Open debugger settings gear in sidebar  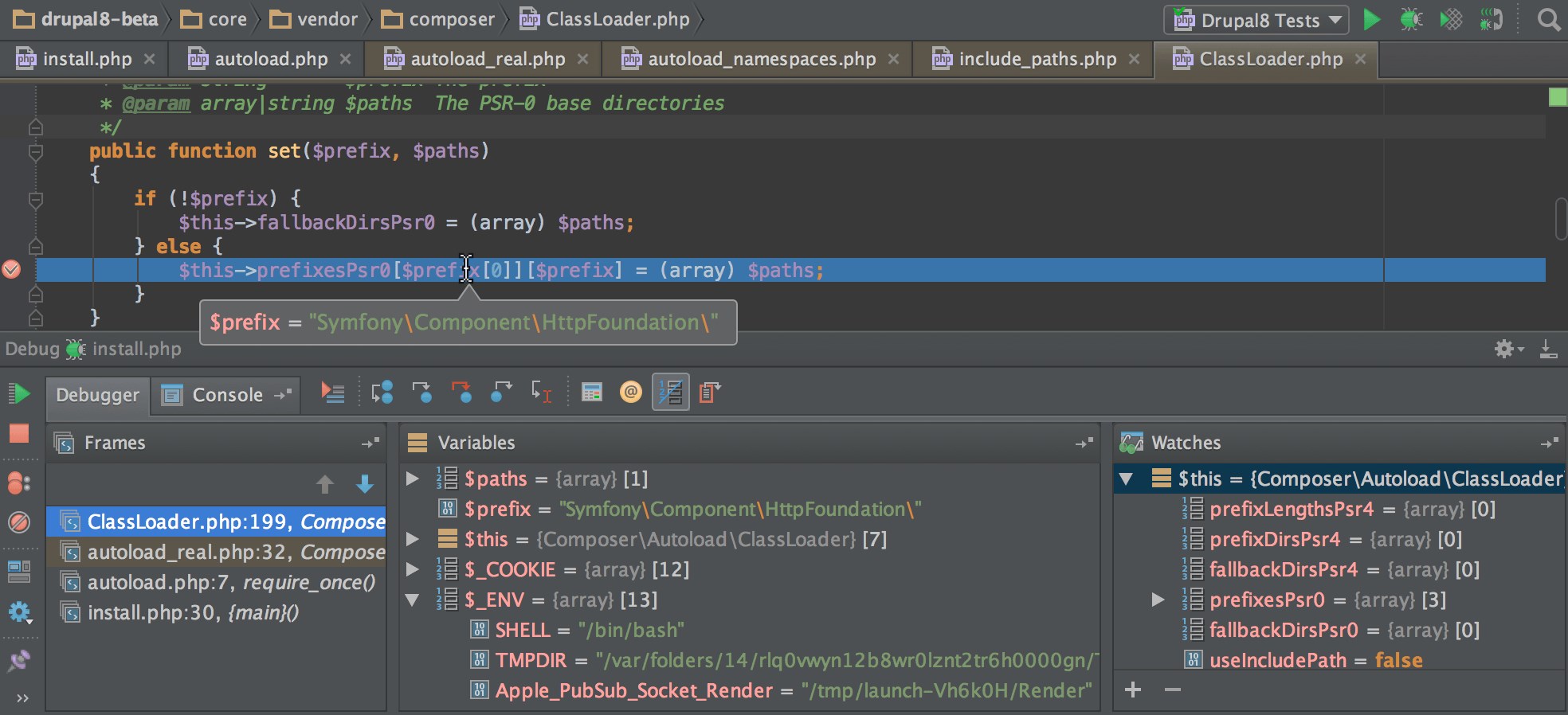tap(19, 611)
